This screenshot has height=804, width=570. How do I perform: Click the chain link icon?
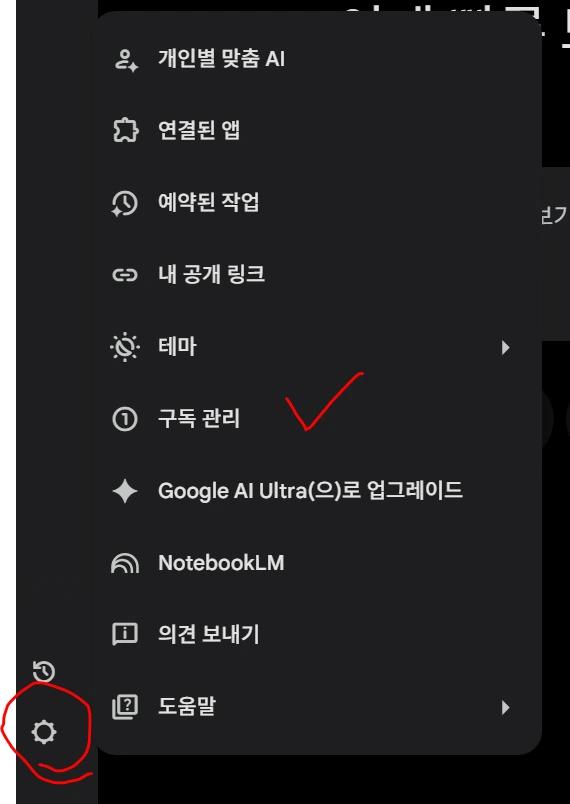(x=125, y=275)
